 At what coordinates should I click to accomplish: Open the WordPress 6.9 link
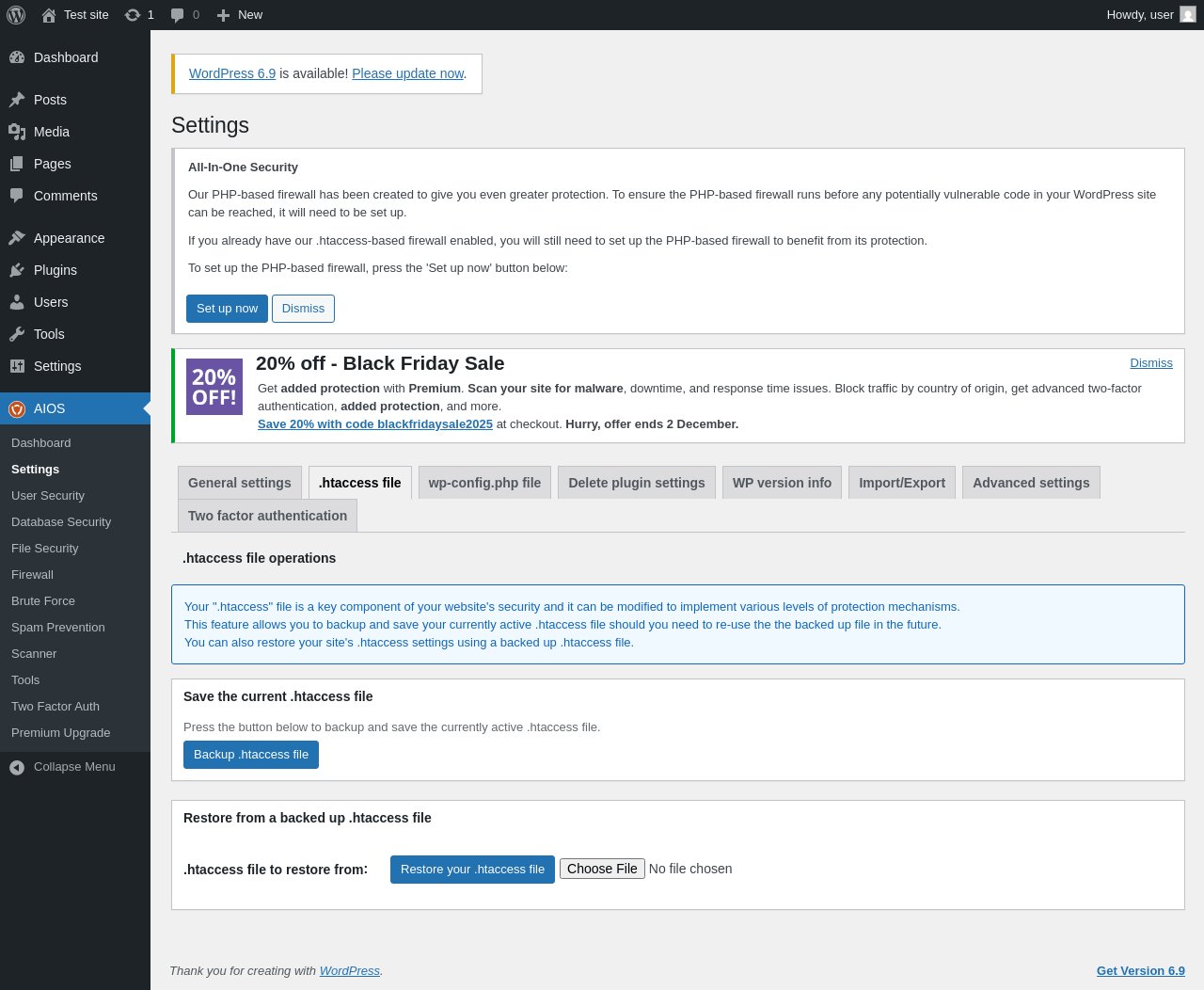pyautogui.click(x=232, y=73)
